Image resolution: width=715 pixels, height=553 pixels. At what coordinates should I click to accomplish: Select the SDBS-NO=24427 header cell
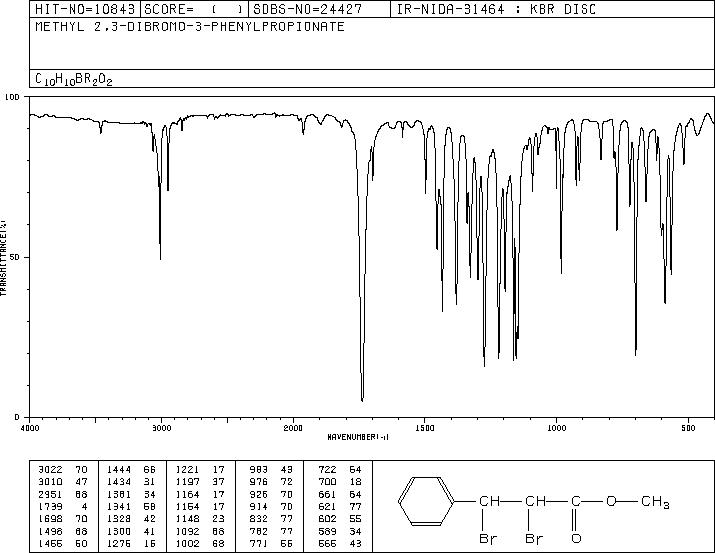click(319, 9)
